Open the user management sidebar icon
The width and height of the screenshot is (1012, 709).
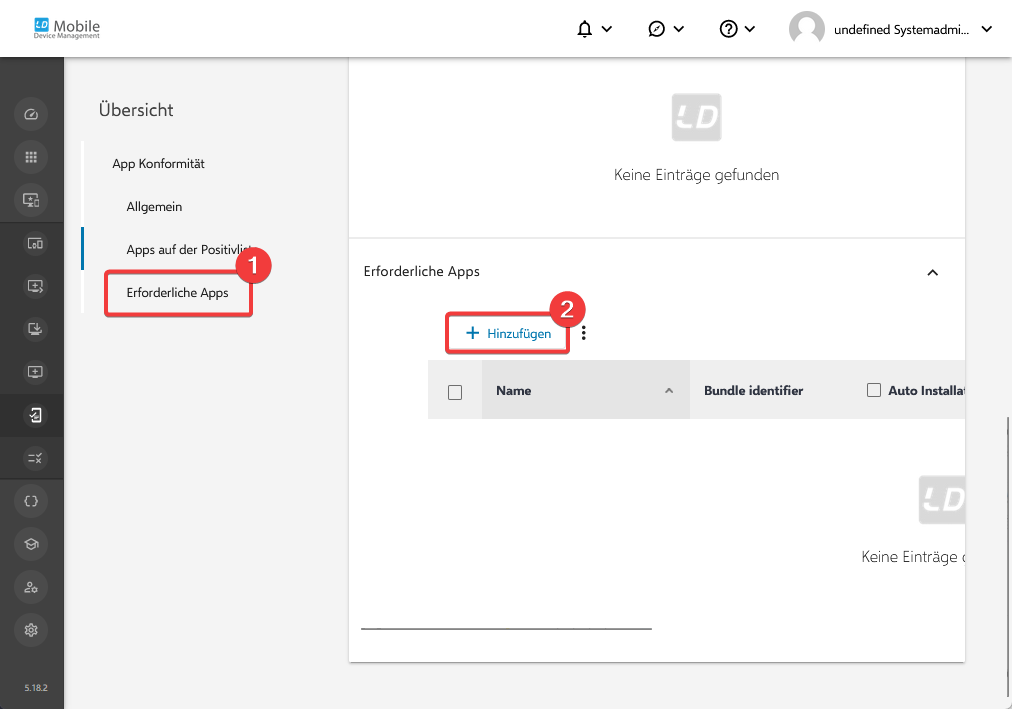tap(31, 587)
